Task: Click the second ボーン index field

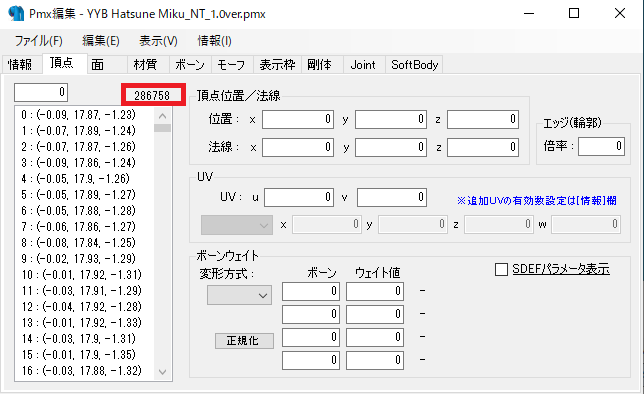Action: click(310, 314)
